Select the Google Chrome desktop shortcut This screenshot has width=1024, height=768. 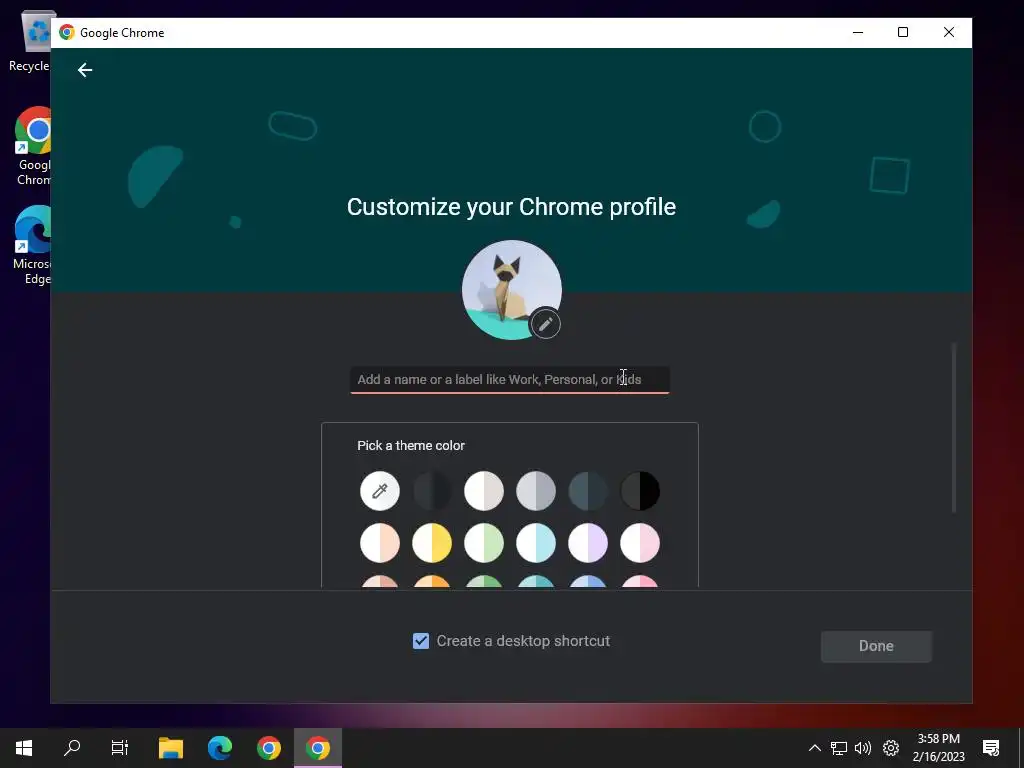(33, 146)
